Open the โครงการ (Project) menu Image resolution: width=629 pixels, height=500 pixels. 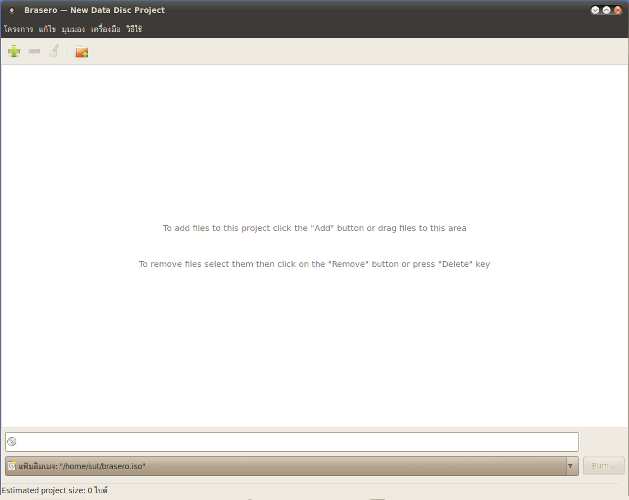(x=18, y=29)
